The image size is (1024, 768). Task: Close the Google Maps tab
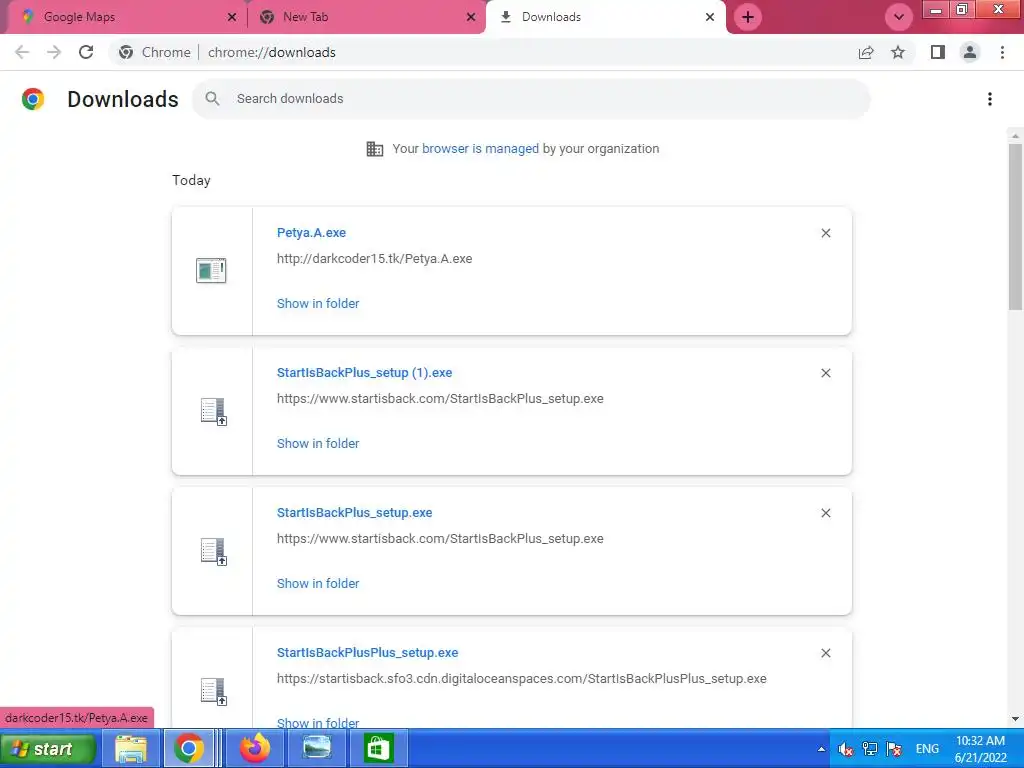[x=232, y=17]
